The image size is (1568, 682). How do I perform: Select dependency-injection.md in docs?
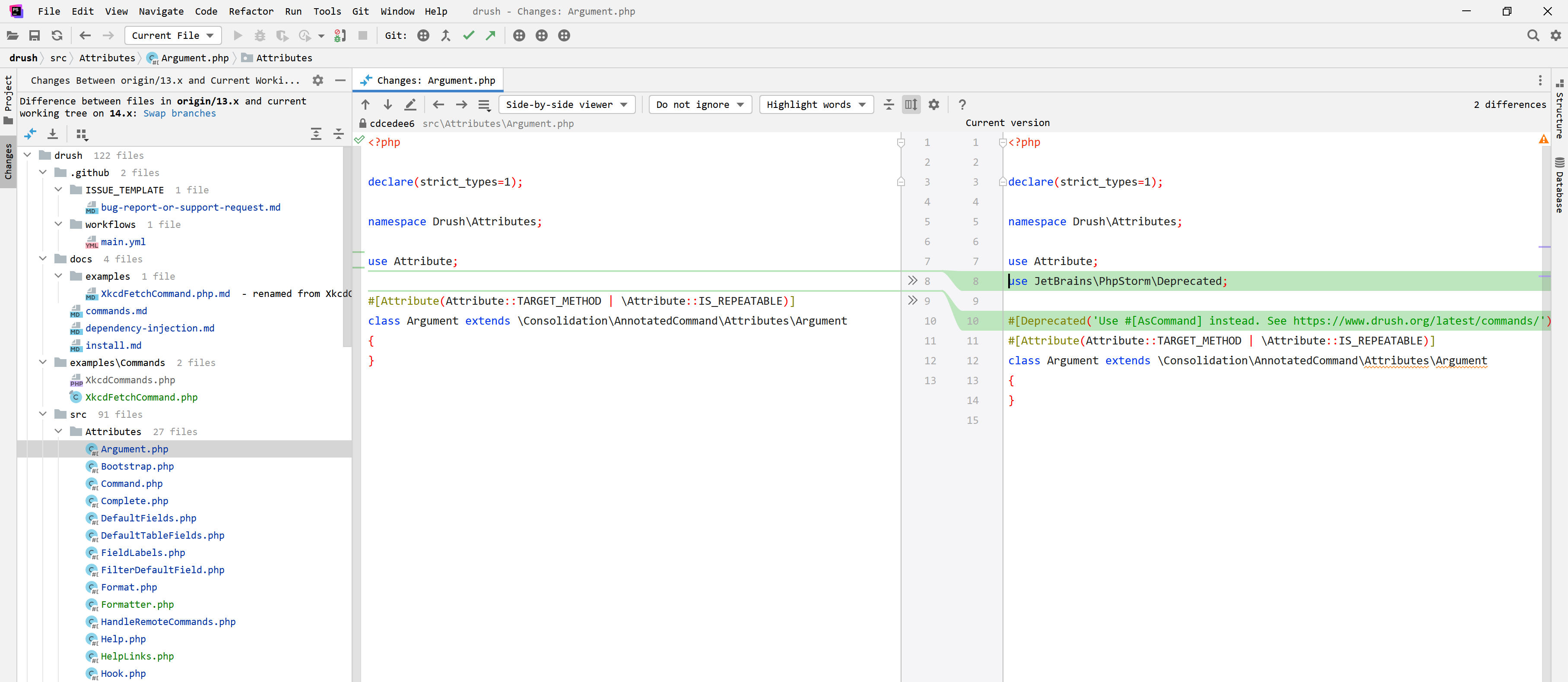150,328
